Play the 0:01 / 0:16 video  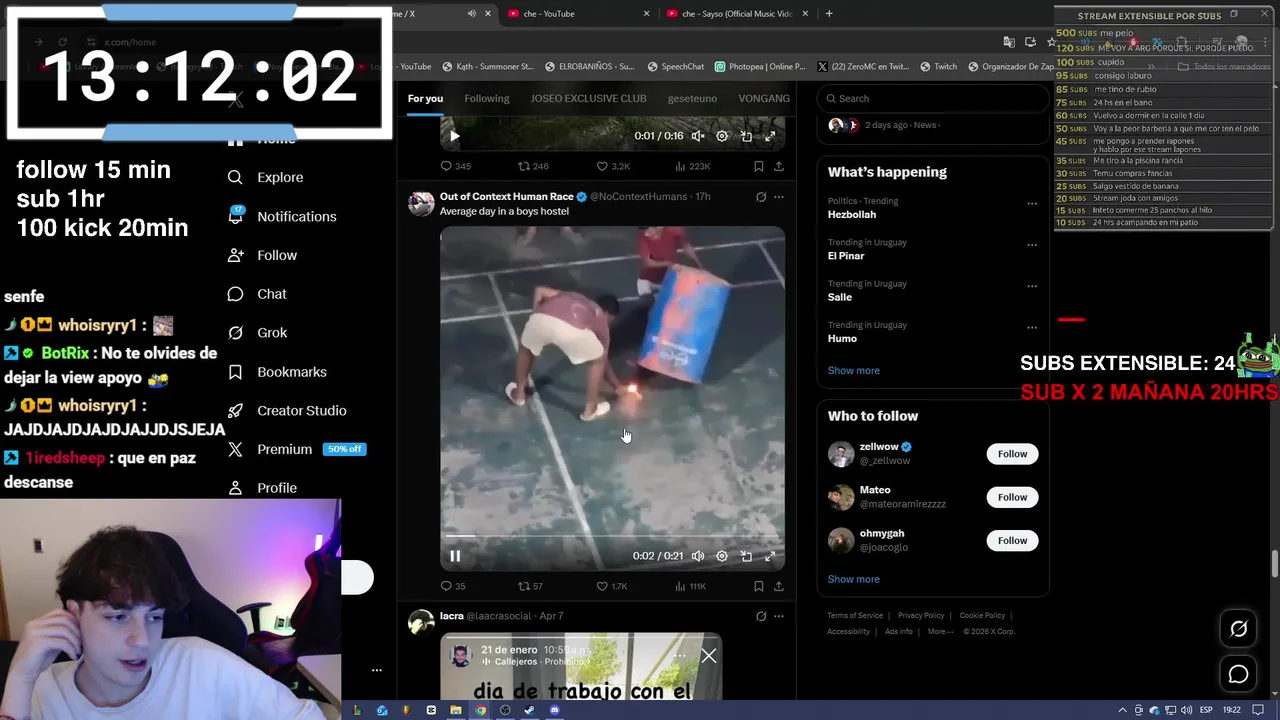[455, 136]
